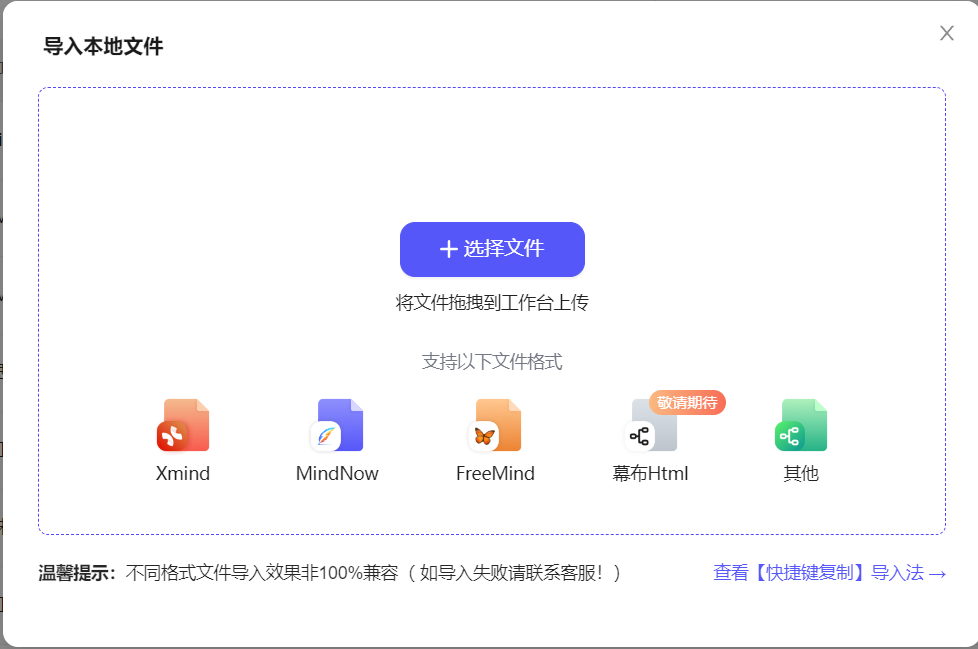Click the 支持以下文件格式 label
The height and width of the screenshot is (649, 978).
pyautogui.click(x=492, y=361)
